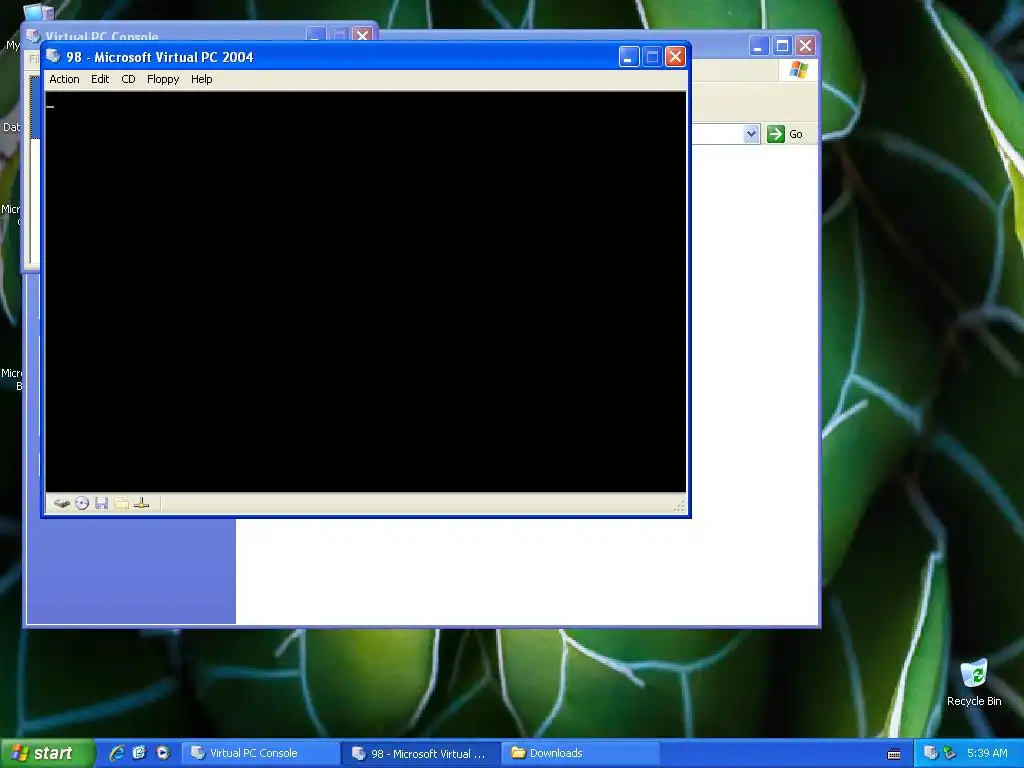This screenshot has height=768, width=1024.
Task: Minimize the 98 - Microsoft Virtual PC window
Action: tap(629, 57)
